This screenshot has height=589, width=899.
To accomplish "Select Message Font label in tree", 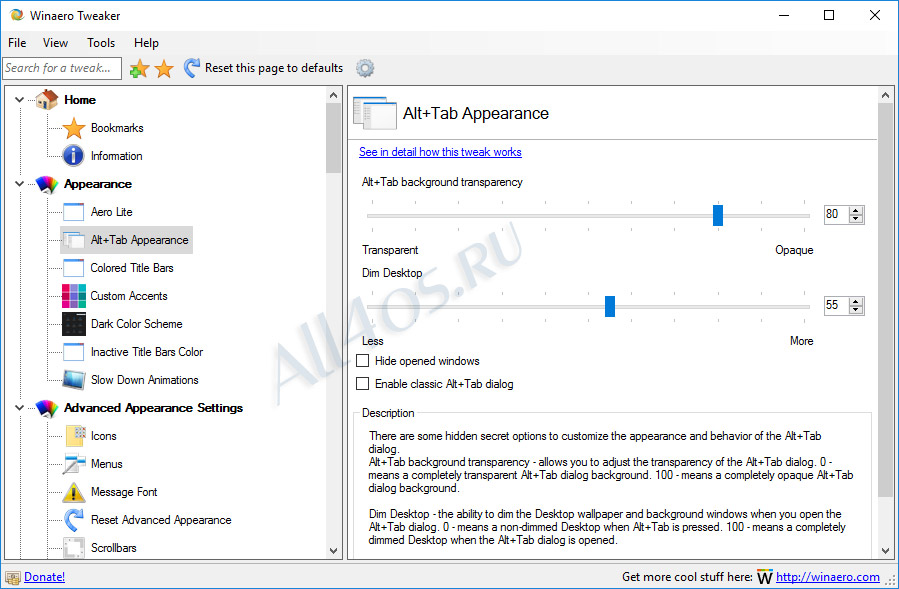I will 124,492.
